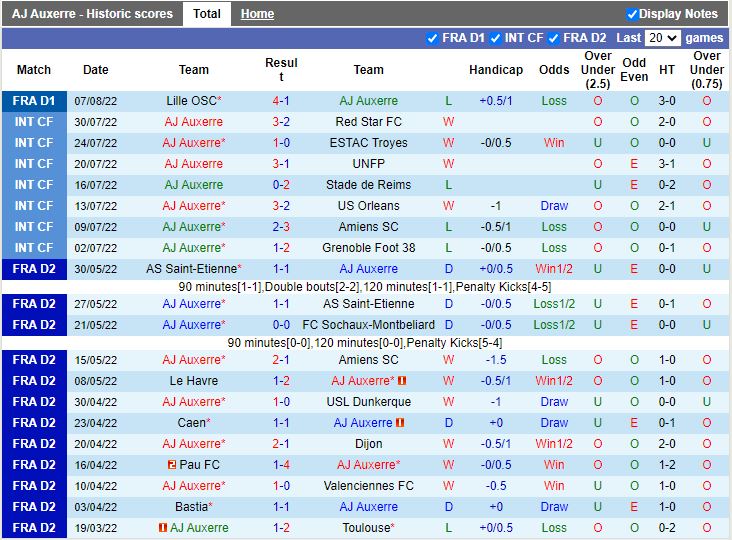The width and height of the screenshot is (732, 540).
Task: Click the 2-3 result against Amiens SC
Action: click(281, 227)
